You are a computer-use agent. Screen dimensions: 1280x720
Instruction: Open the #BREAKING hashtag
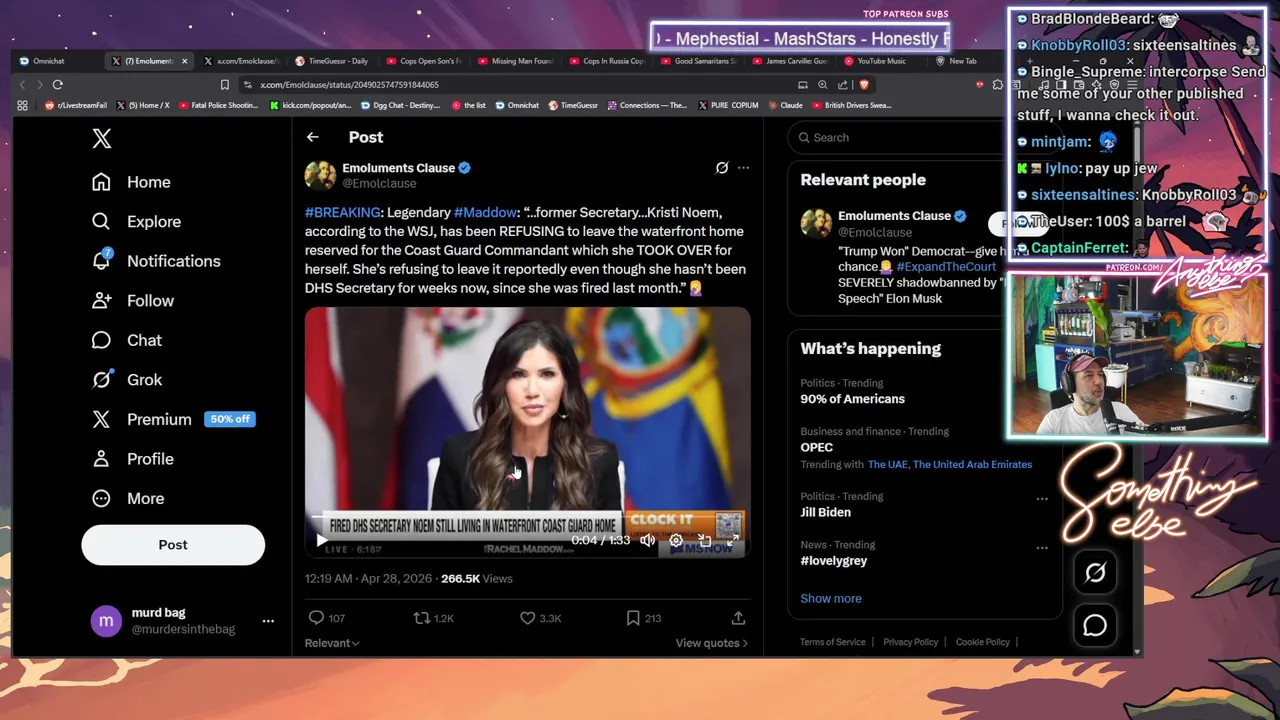(x=343, y=212)
